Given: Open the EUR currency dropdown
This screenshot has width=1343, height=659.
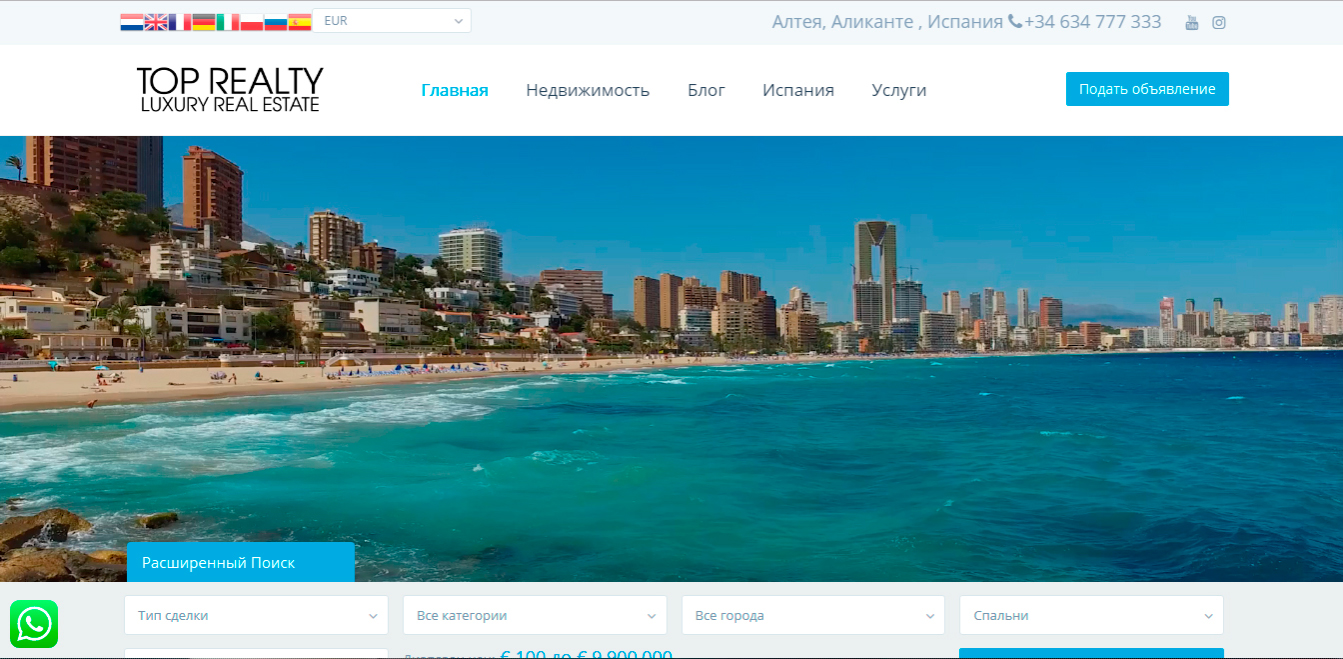Looking at the screenshot, I should pyautogui.click(x=392, y=21).
